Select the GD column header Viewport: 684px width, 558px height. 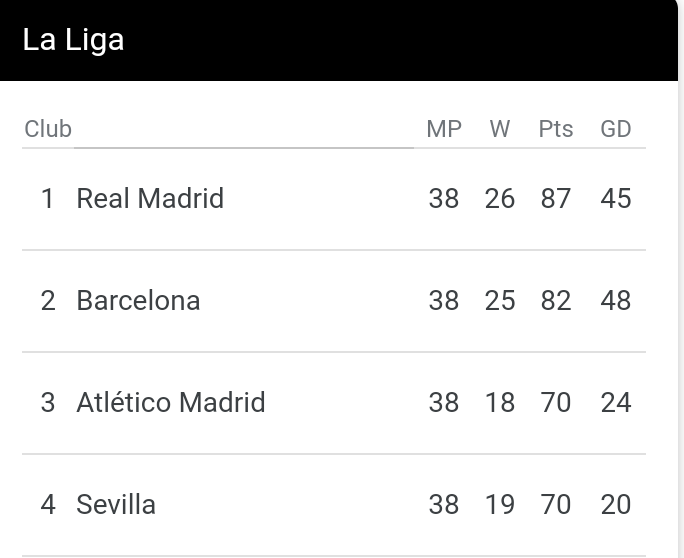616,129
